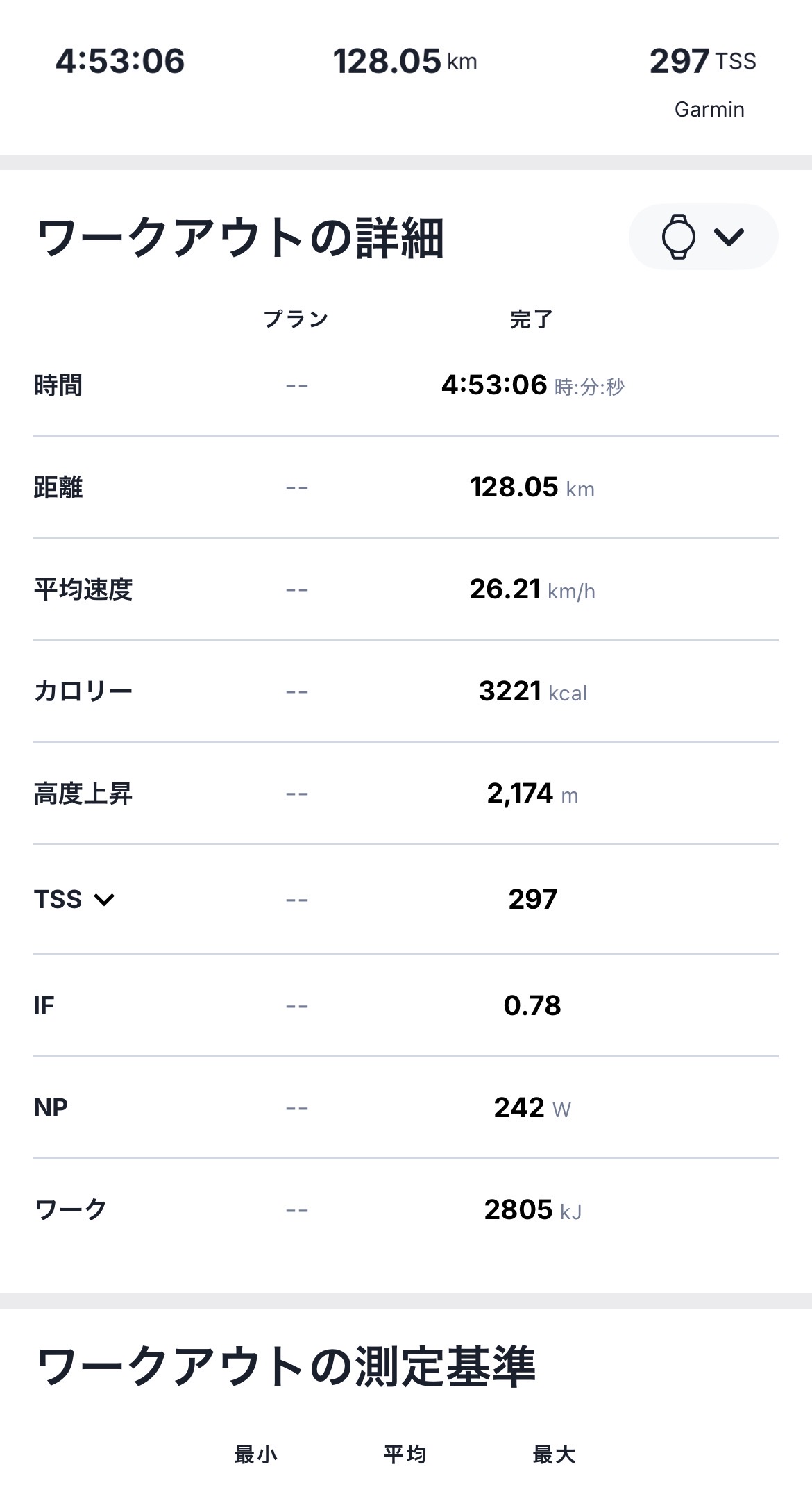Select the TSS row label
Image resolution: width=812 pixels, height=1485 pixels.
(58, 900)
